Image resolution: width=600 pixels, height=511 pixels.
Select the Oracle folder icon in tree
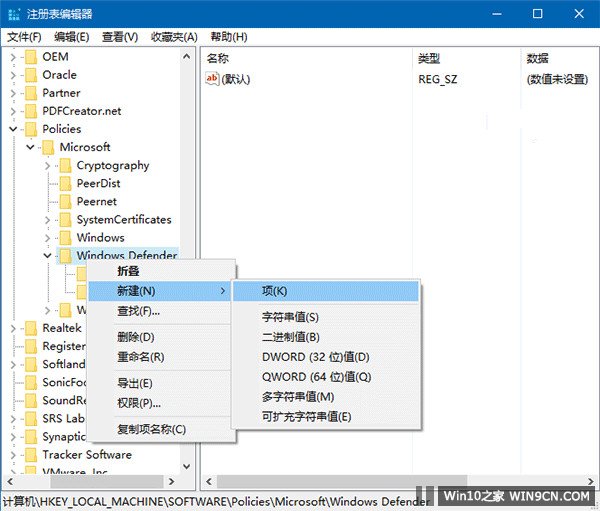(x=30, y=75)
